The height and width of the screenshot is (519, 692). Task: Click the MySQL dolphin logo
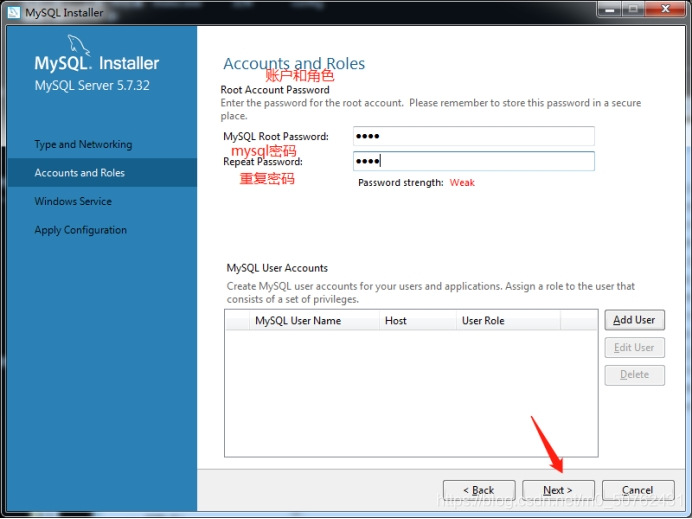(x=79, y=45)
